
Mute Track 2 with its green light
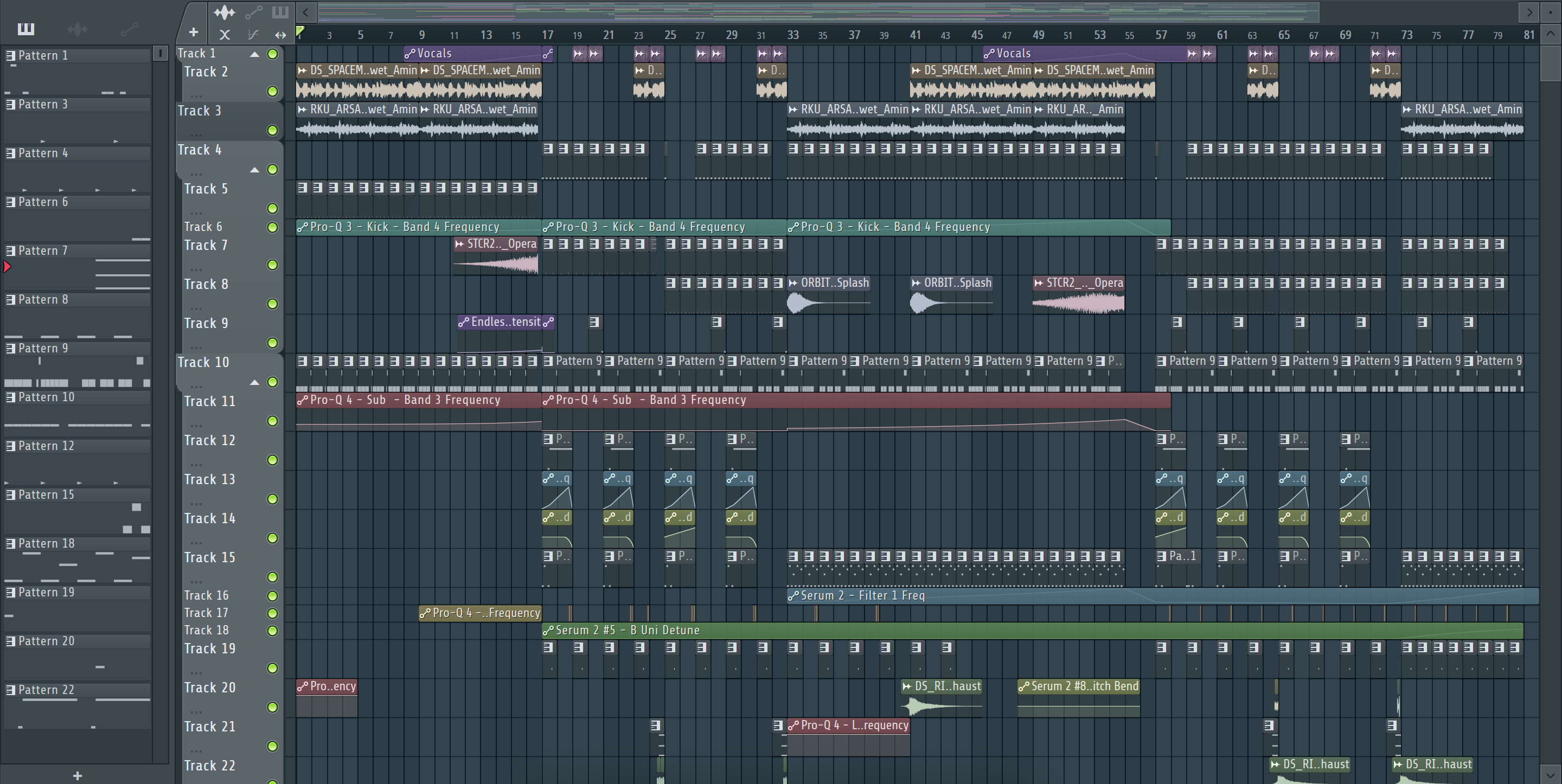click(273, 92)
